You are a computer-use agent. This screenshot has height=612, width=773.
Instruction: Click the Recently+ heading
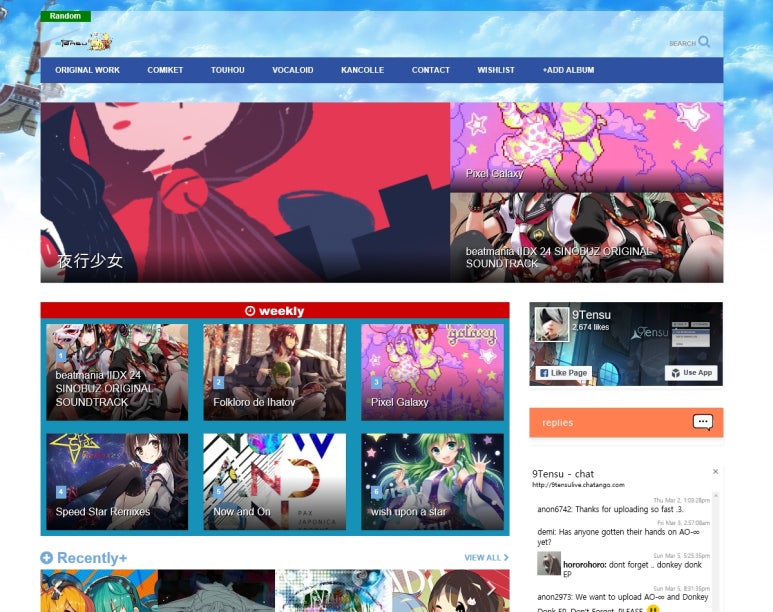pyautogui.click(x=92, y=558)
